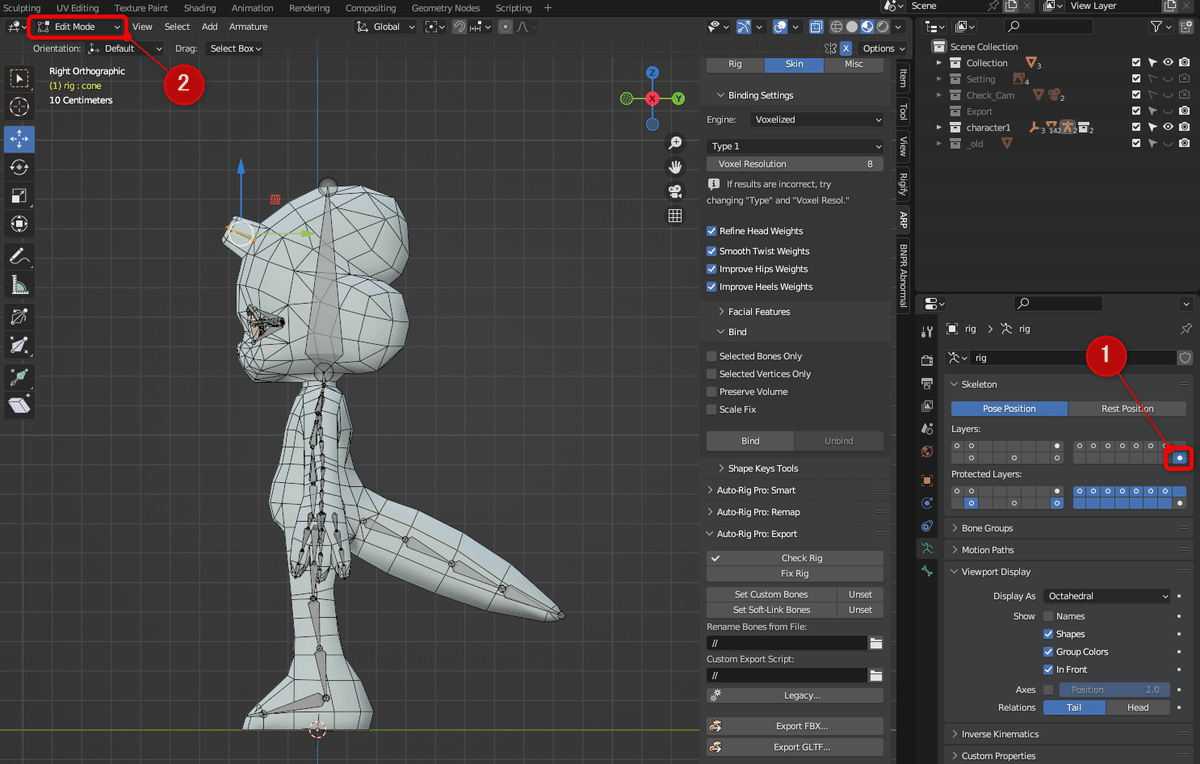Select the Measure tool icon
This screenshot has width=1200, height=764.
click(19, 285)
